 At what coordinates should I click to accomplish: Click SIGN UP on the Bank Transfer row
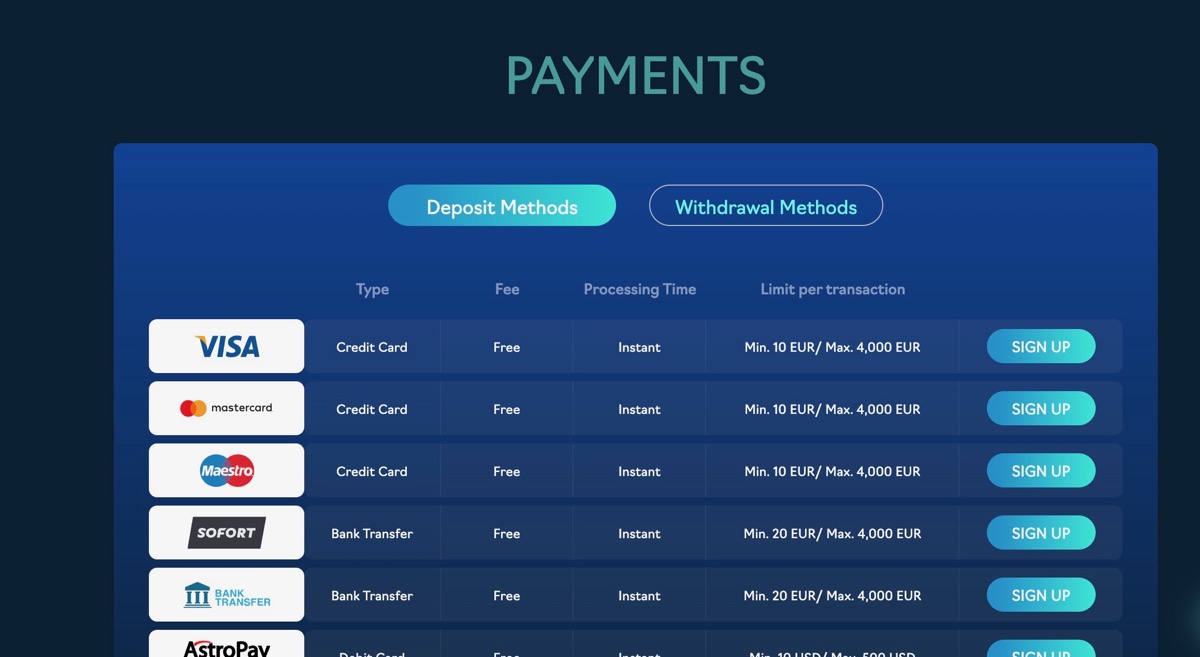(1041, 594)
